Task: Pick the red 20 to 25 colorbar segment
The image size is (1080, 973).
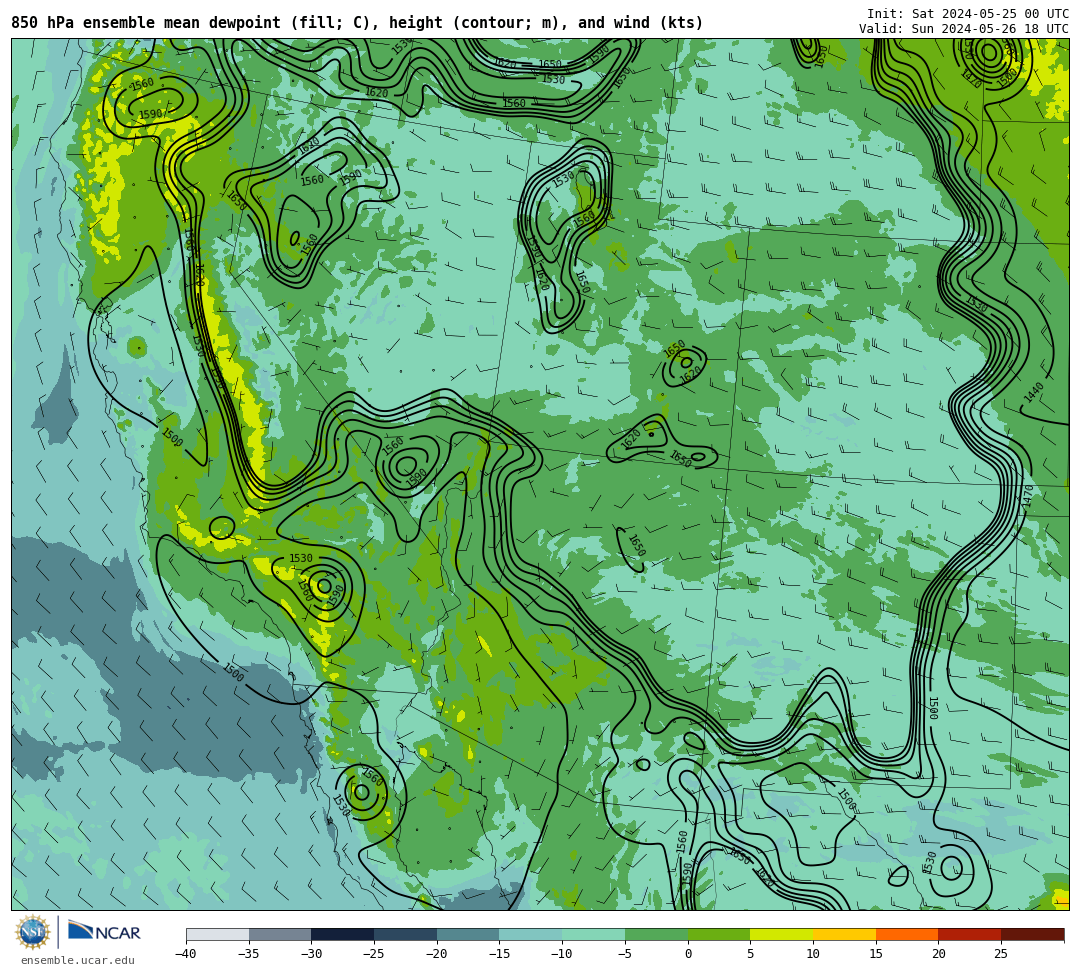Action: click(x=970, y=934)
